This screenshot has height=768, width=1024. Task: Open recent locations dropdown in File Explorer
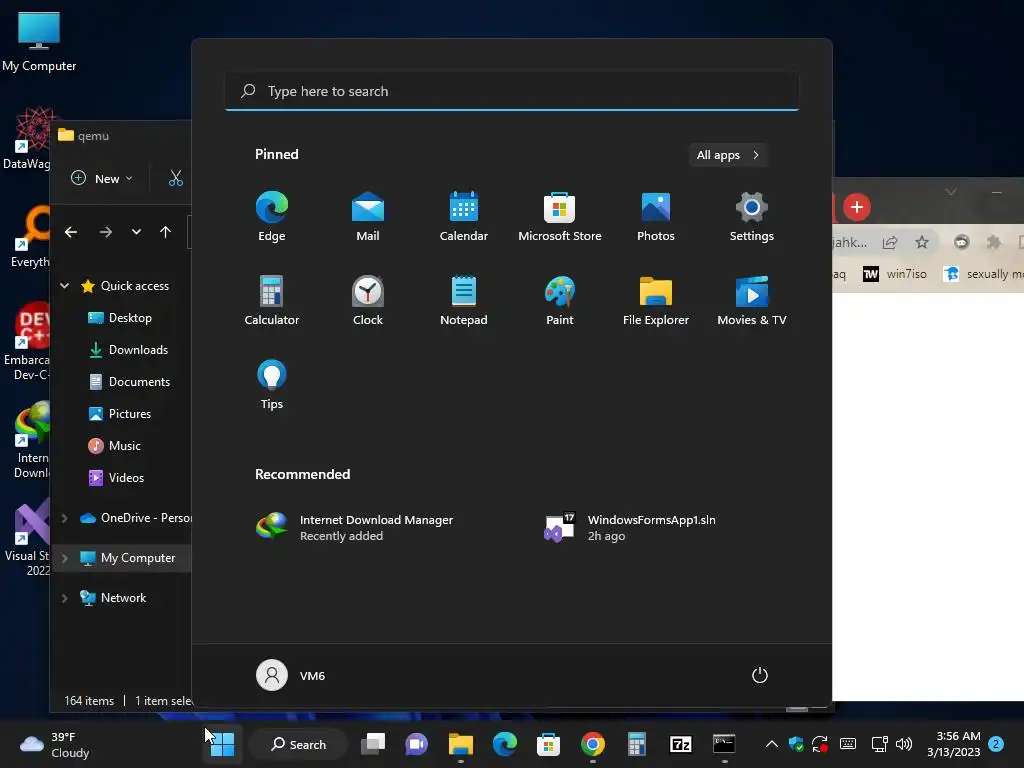point(136,232)
